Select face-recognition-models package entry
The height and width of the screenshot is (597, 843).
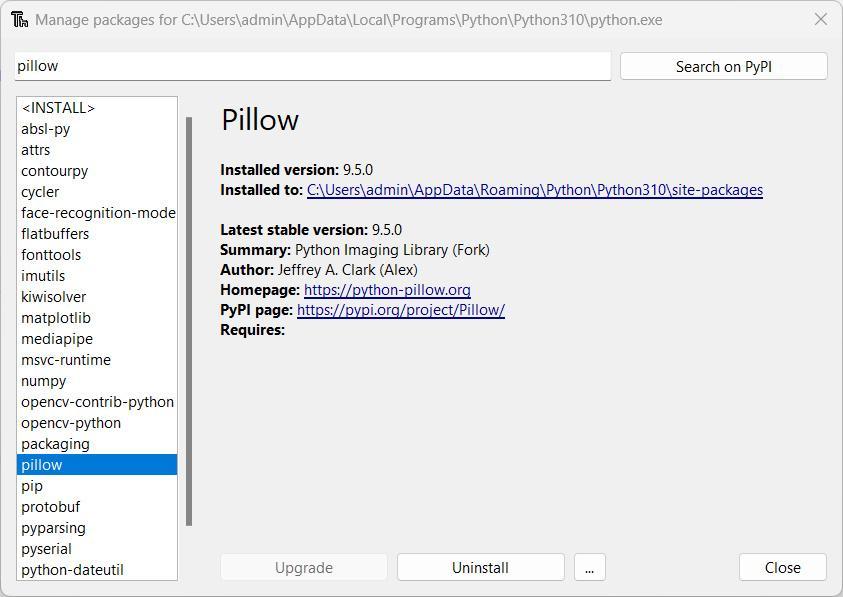(97, 213)
